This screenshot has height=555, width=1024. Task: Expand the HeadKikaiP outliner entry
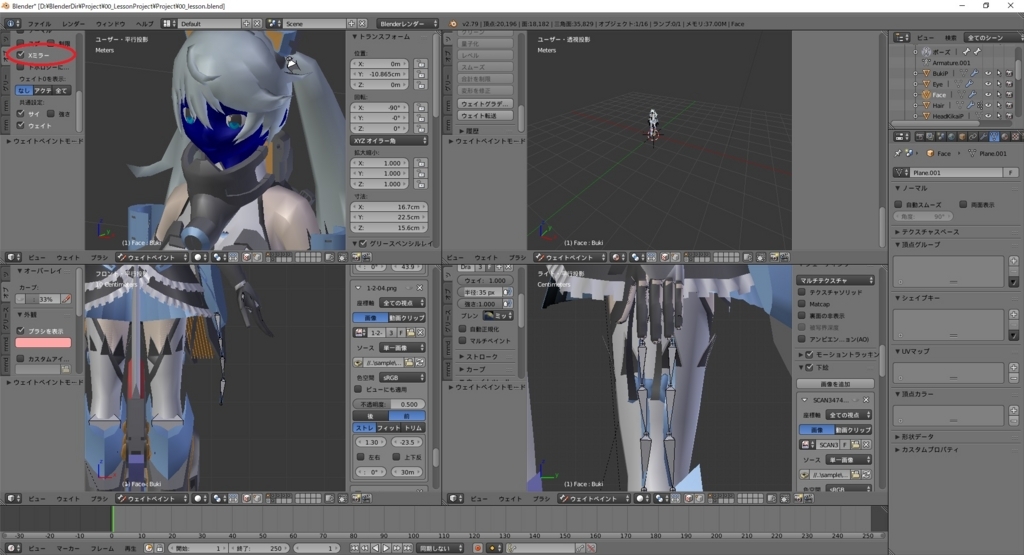[x=916, y=116]
